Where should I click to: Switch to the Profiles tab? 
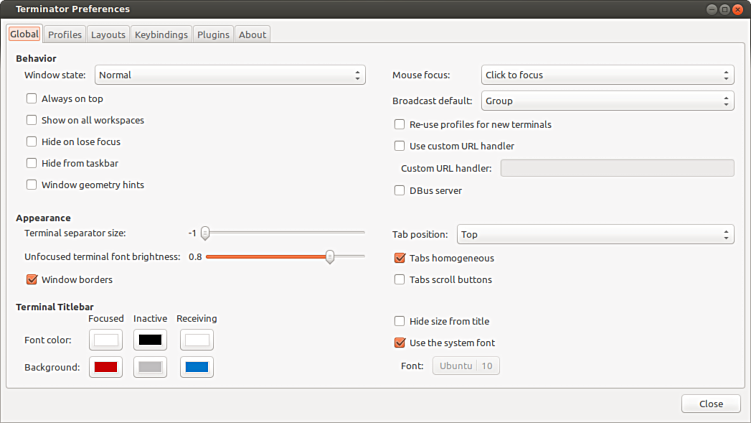[65, 34]
